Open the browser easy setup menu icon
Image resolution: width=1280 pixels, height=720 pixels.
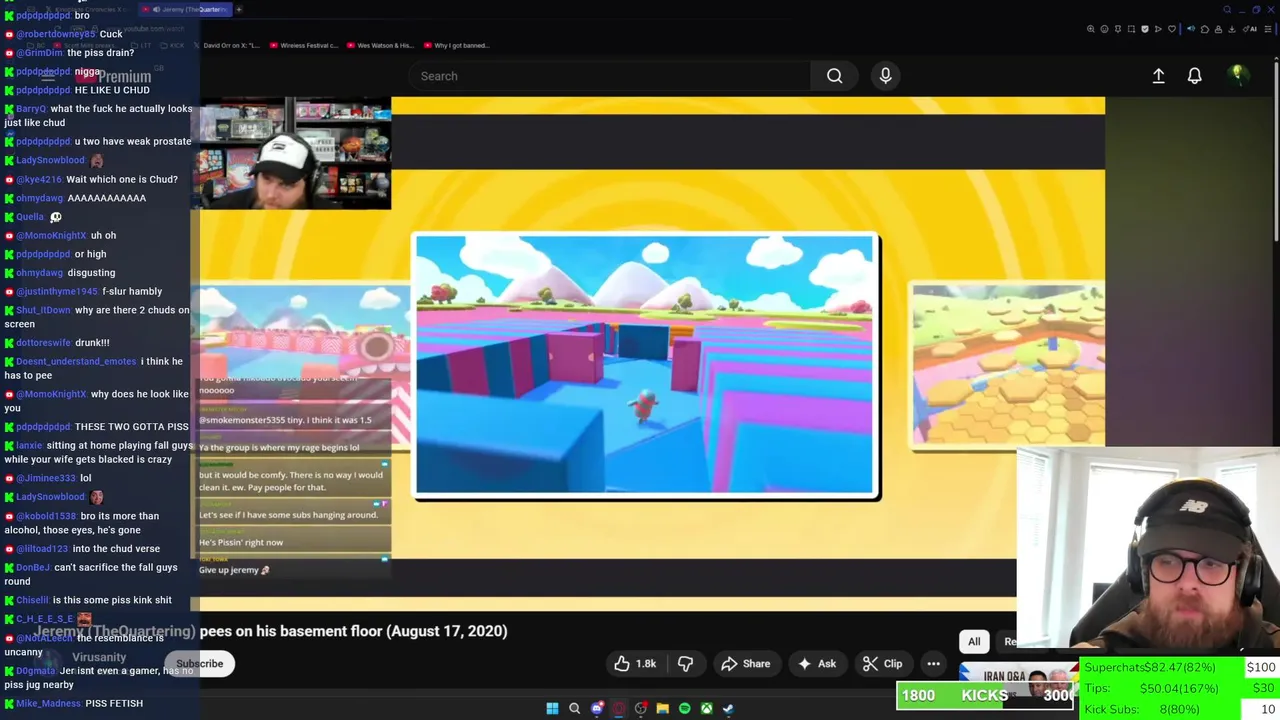coord(1267,29)
